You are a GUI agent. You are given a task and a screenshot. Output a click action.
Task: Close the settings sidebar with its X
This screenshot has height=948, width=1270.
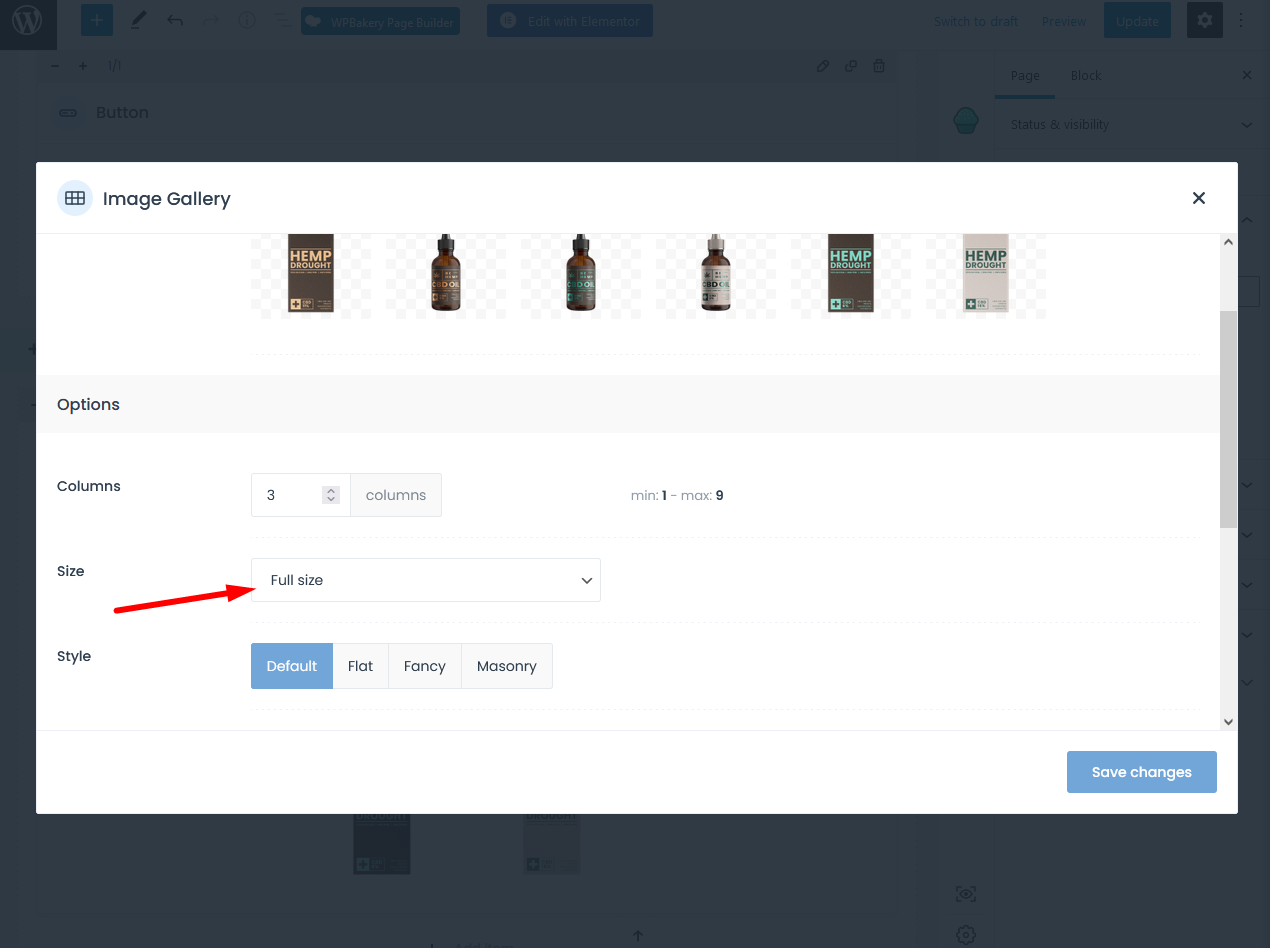[1246, 75]
